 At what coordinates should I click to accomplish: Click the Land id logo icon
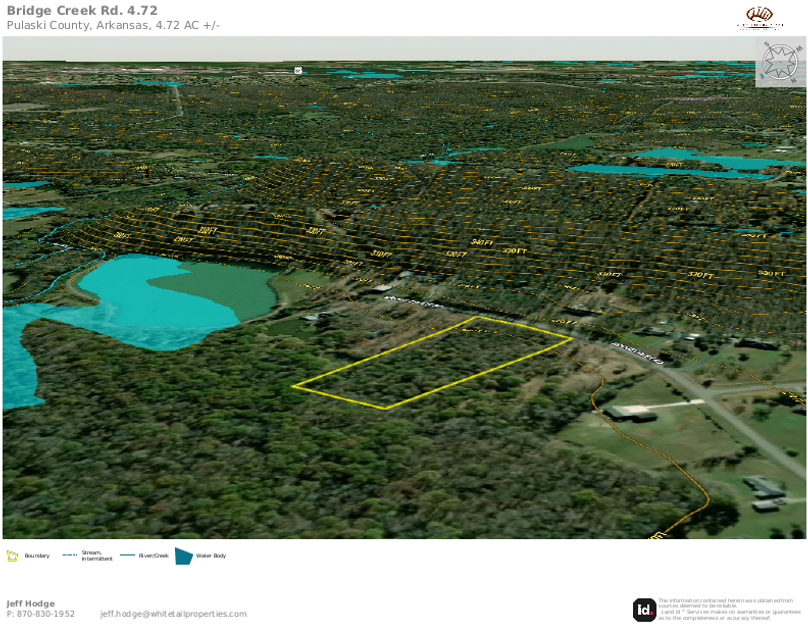644,609
